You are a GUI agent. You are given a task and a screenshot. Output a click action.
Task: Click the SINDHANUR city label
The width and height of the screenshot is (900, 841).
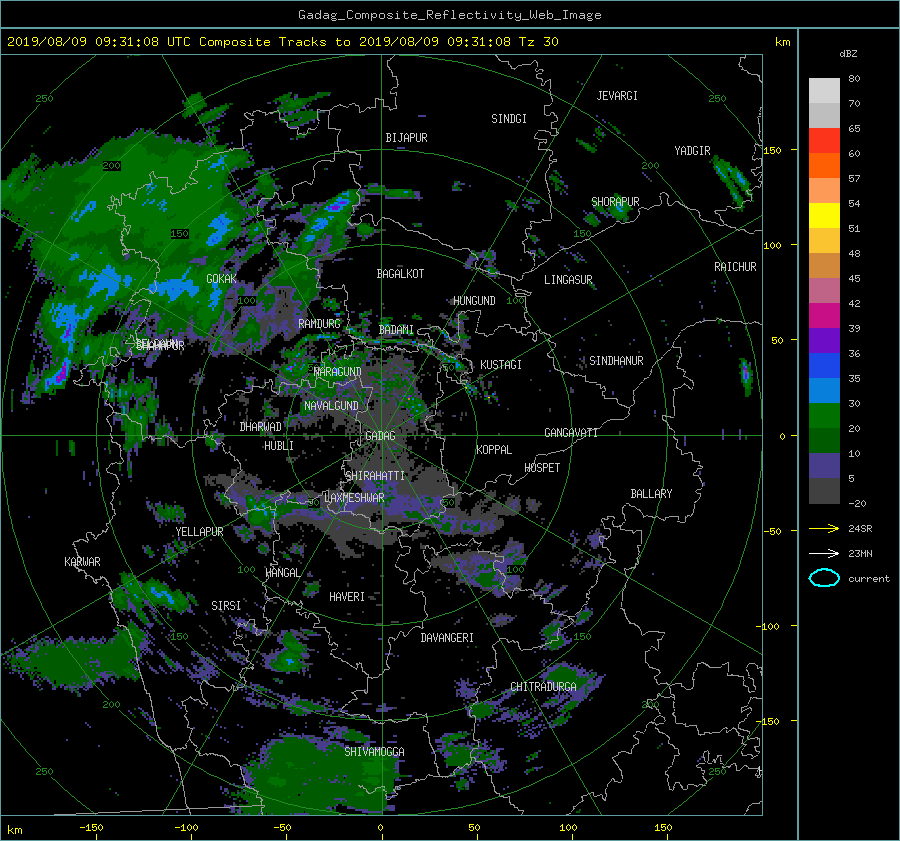tap(616, 361)
